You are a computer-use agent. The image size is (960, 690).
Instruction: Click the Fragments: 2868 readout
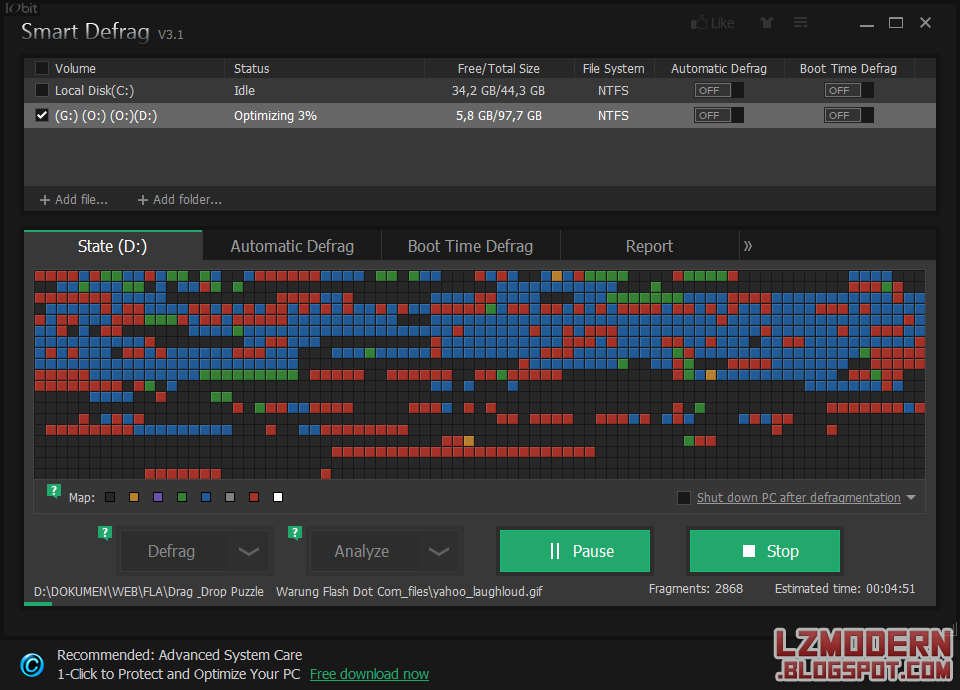[x=696, y=589]
